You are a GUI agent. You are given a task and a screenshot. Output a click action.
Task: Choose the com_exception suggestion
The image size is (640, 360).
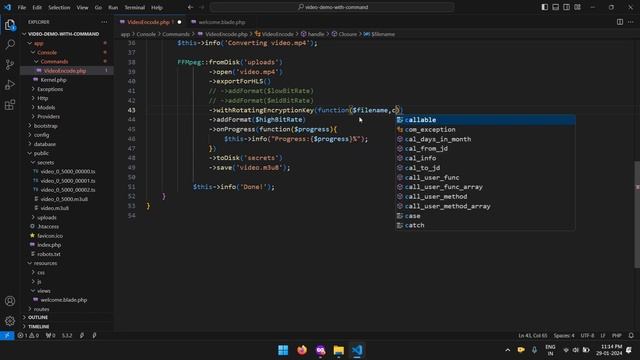coord(485,130)
